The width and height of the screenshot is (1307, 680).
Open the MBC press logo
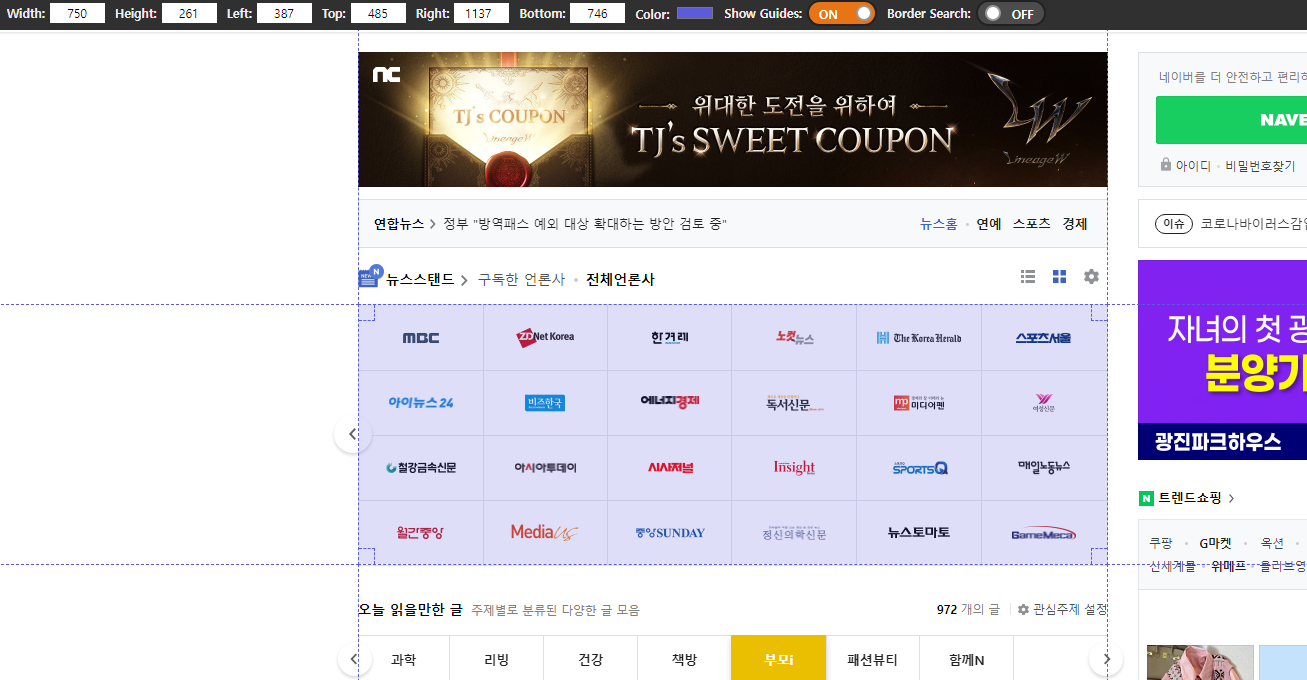[421, 338]
